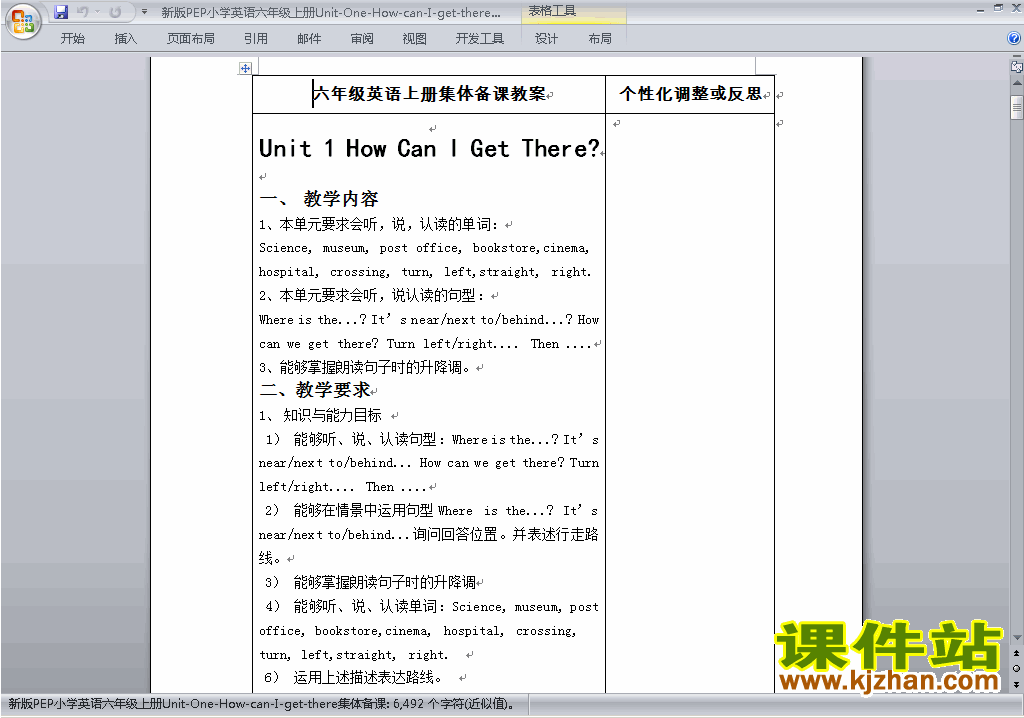Click the header text 六年级英语上册集体备课教案
The height and width of the screenshot is (718, 1024).
[430, 94]
